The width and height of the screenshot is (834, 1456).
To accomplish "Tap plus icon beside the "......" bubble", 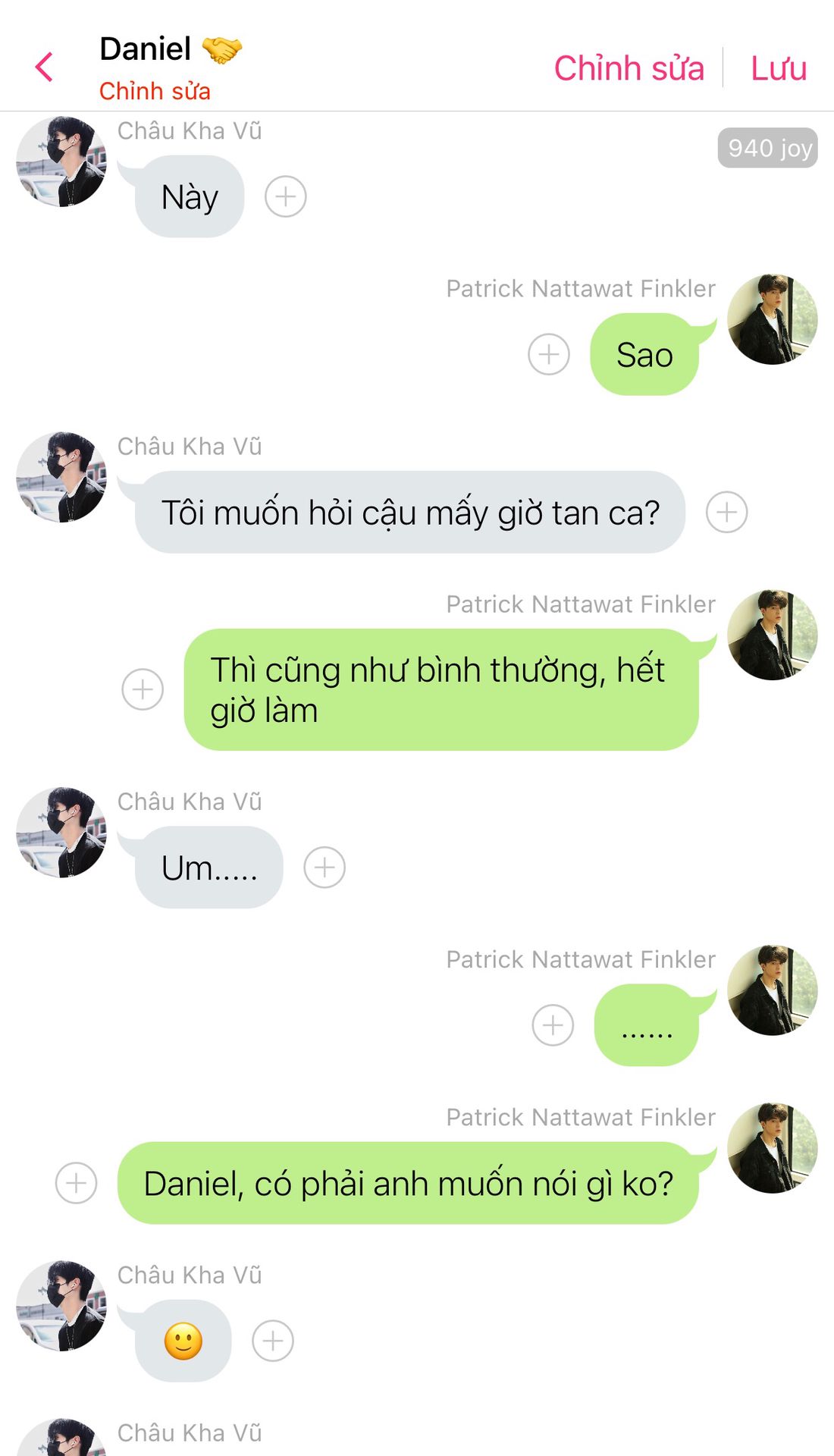I will pyautogui.click(x=553, y=1025).
